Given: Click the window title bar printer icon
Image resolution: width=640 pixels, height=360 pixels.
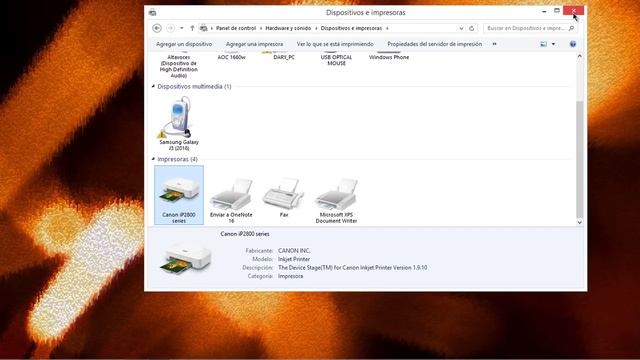Looking at the screenshot, I should coord(153,12).
